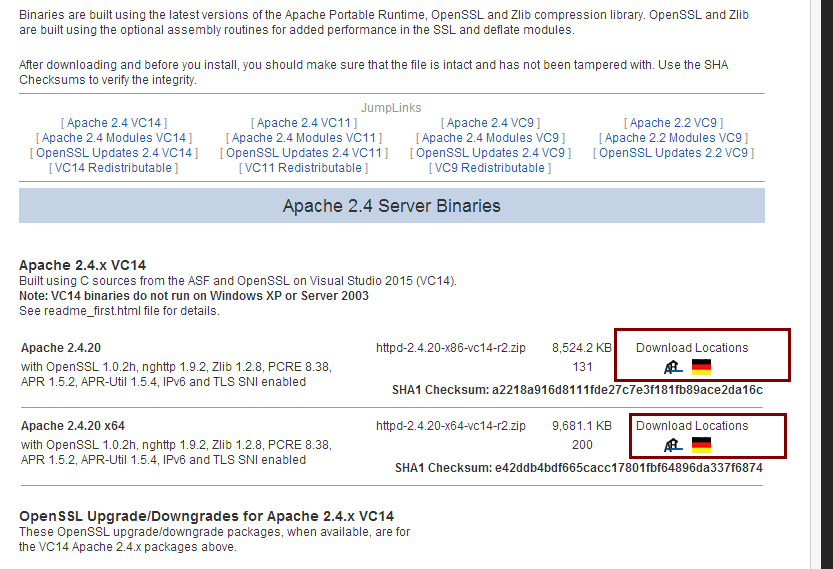This screenshot has height=569, width=833.
Task: Open OpenSSL Updates 2.2 VC9 link
Action: point(673,152)
